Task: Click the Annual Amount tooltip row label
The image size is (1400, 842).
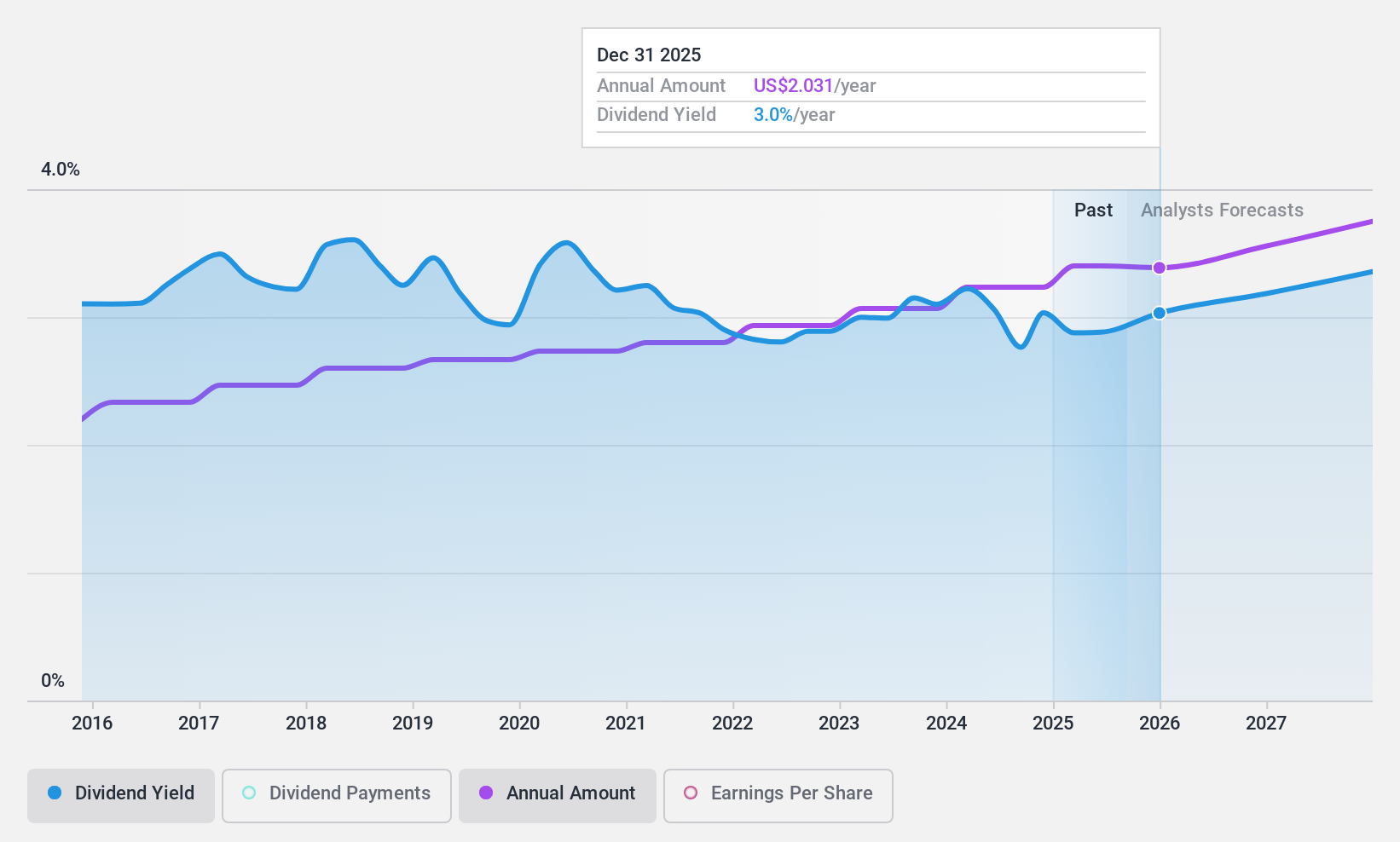Action: point(661,86)
